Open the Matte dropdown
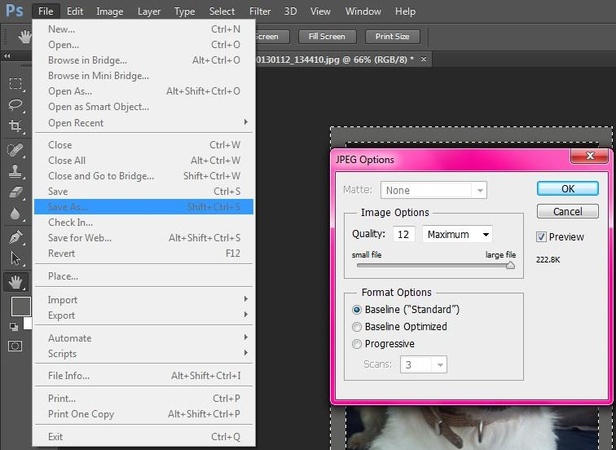Image resolution: width=616 pixels, height=450 pixels. click(x=433, y=190)
